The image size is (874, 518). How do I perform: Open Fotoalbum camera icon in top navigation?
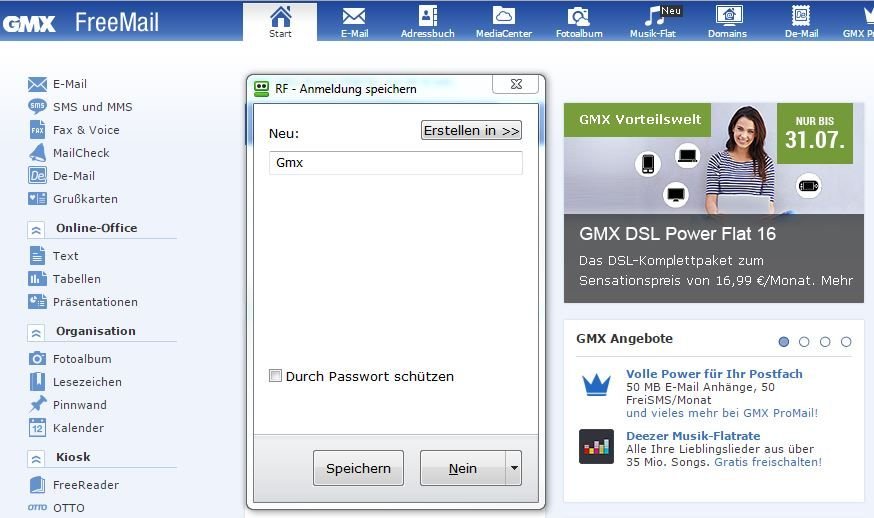579,17
